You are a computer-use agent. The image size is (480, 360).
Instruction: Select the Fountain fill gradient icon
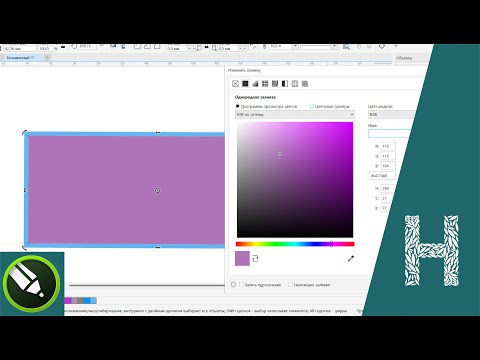click(x=255, y=84)
